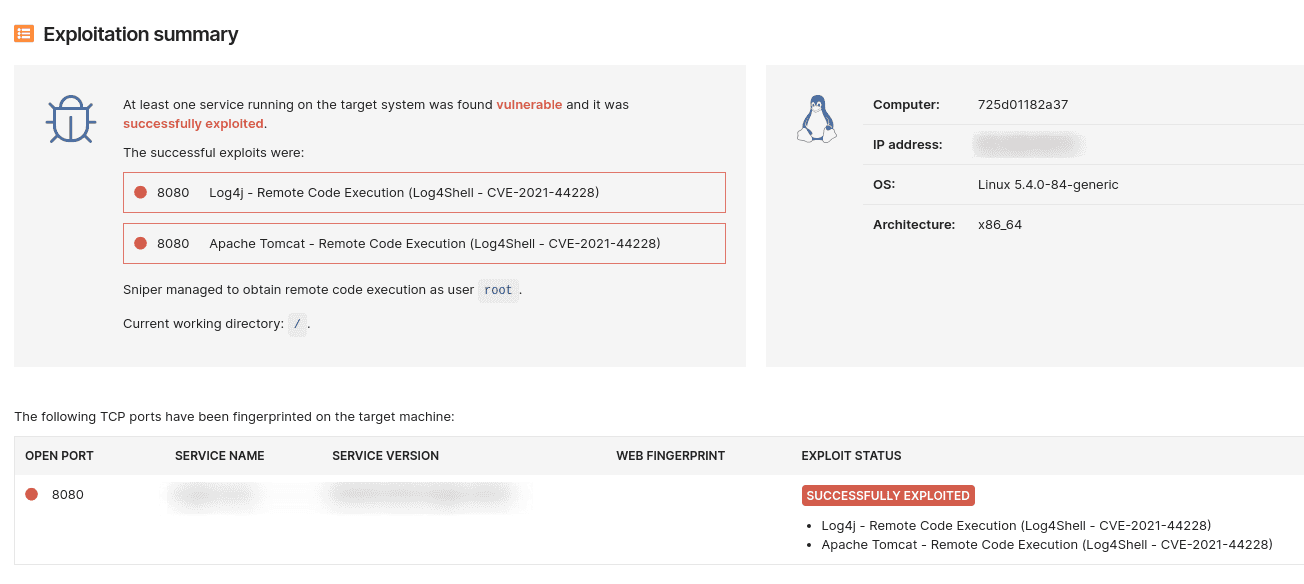Click red dot in the open port table row

click(32, 494)
